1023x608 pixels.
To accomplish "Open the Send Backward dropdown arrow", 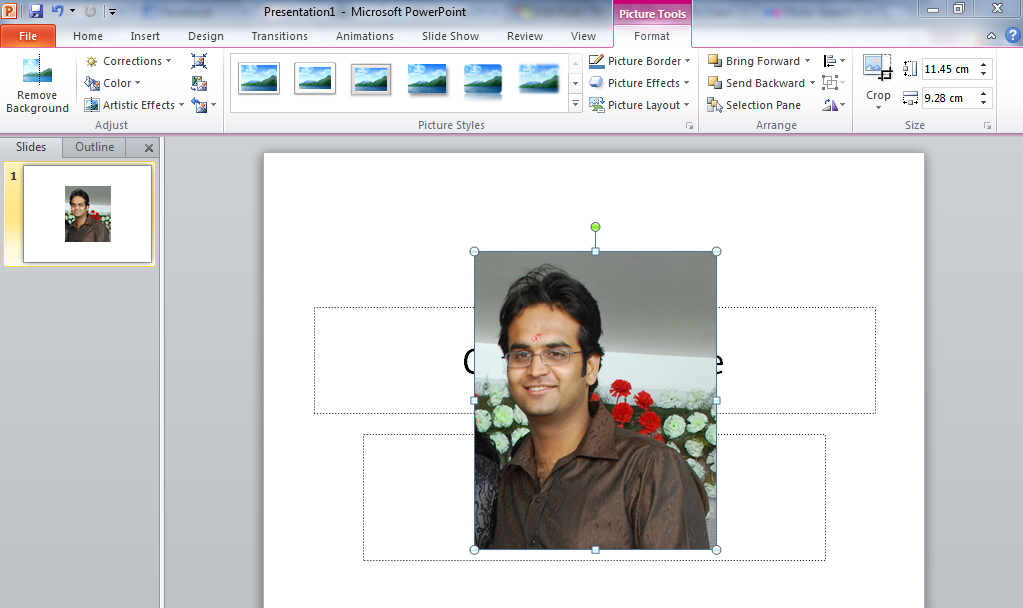I will [812, 83].
